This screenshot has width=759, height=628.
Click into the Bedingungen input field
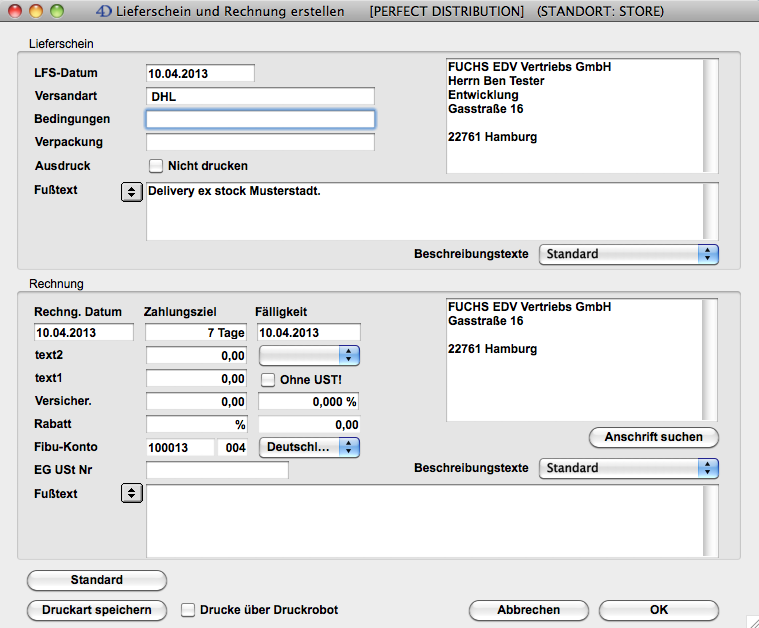point(260,119)
